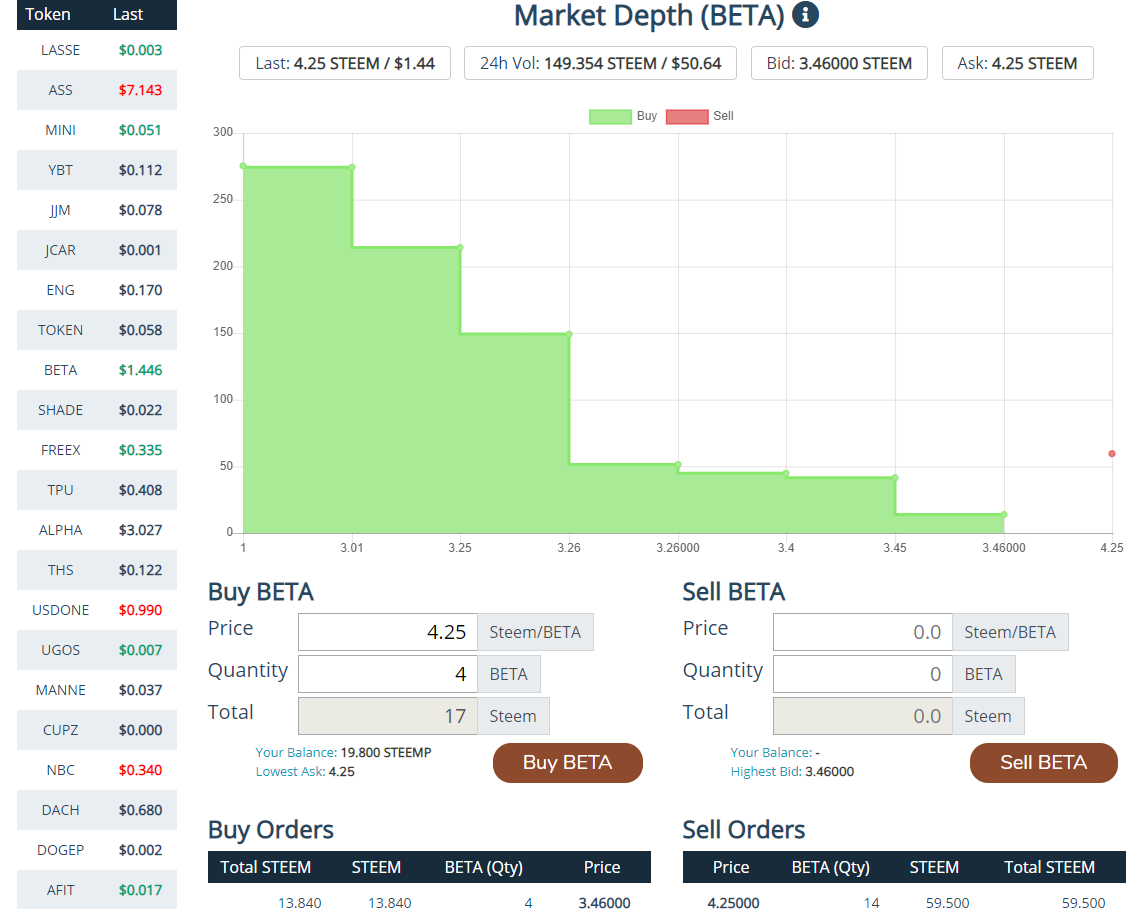1132x909 pixels.
Task: Select the TPU token row
Action: click(x=97, y=490)
